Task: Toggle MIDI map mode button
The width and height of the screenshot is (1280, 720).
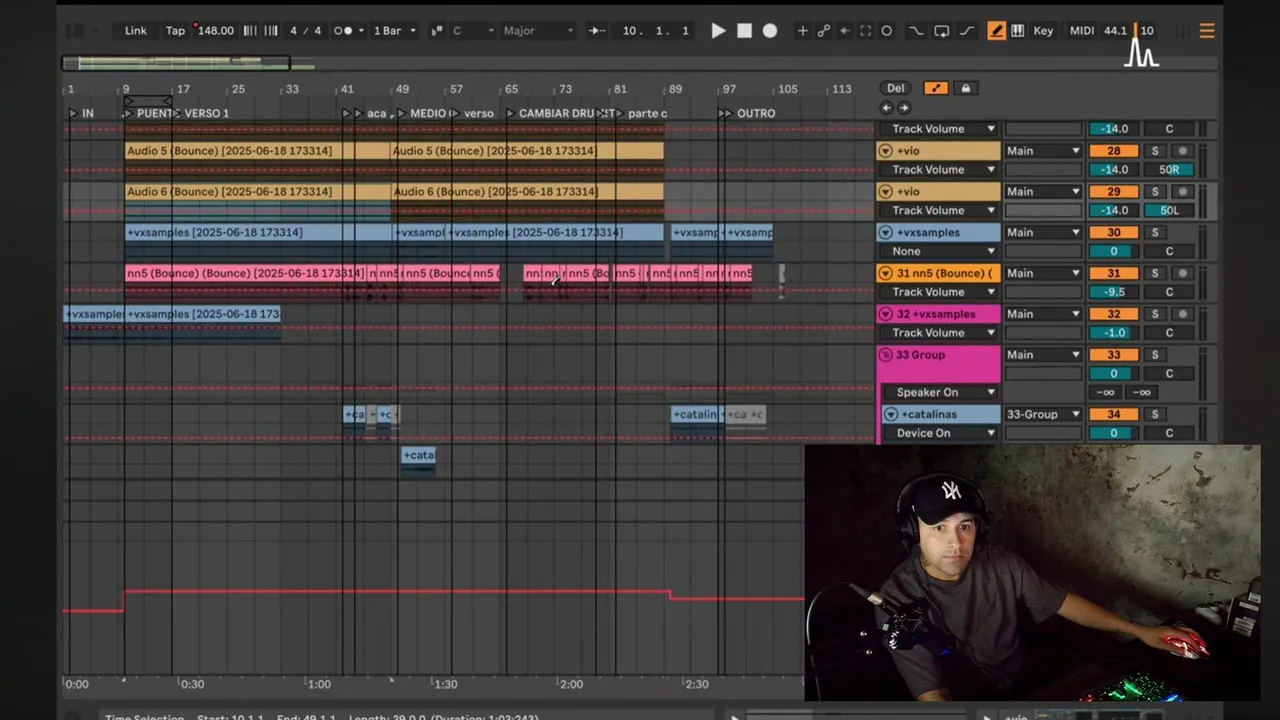Action: (1082, 31)
